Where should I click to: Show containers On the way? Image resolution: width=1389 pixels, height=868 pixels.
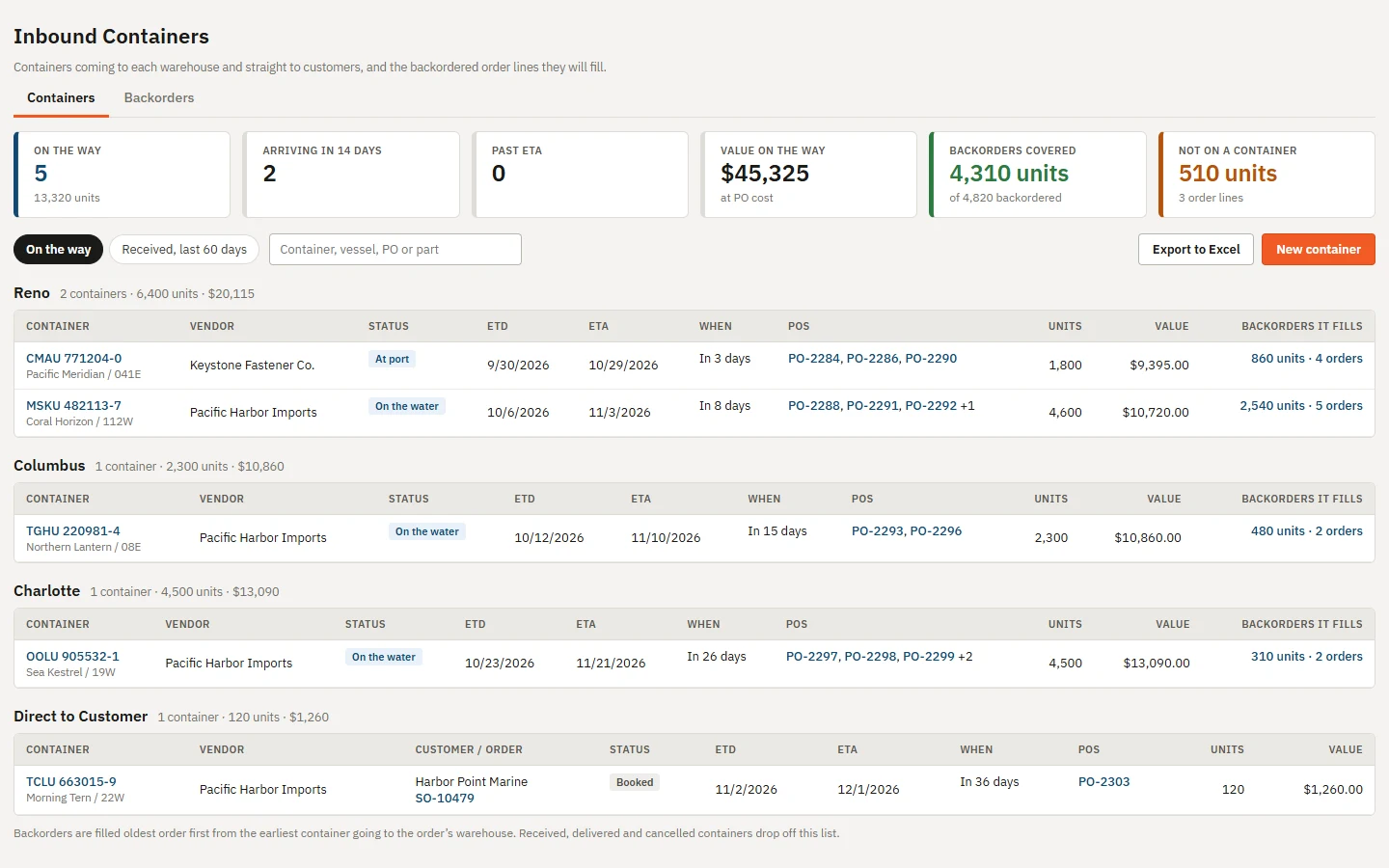[58, 249]
